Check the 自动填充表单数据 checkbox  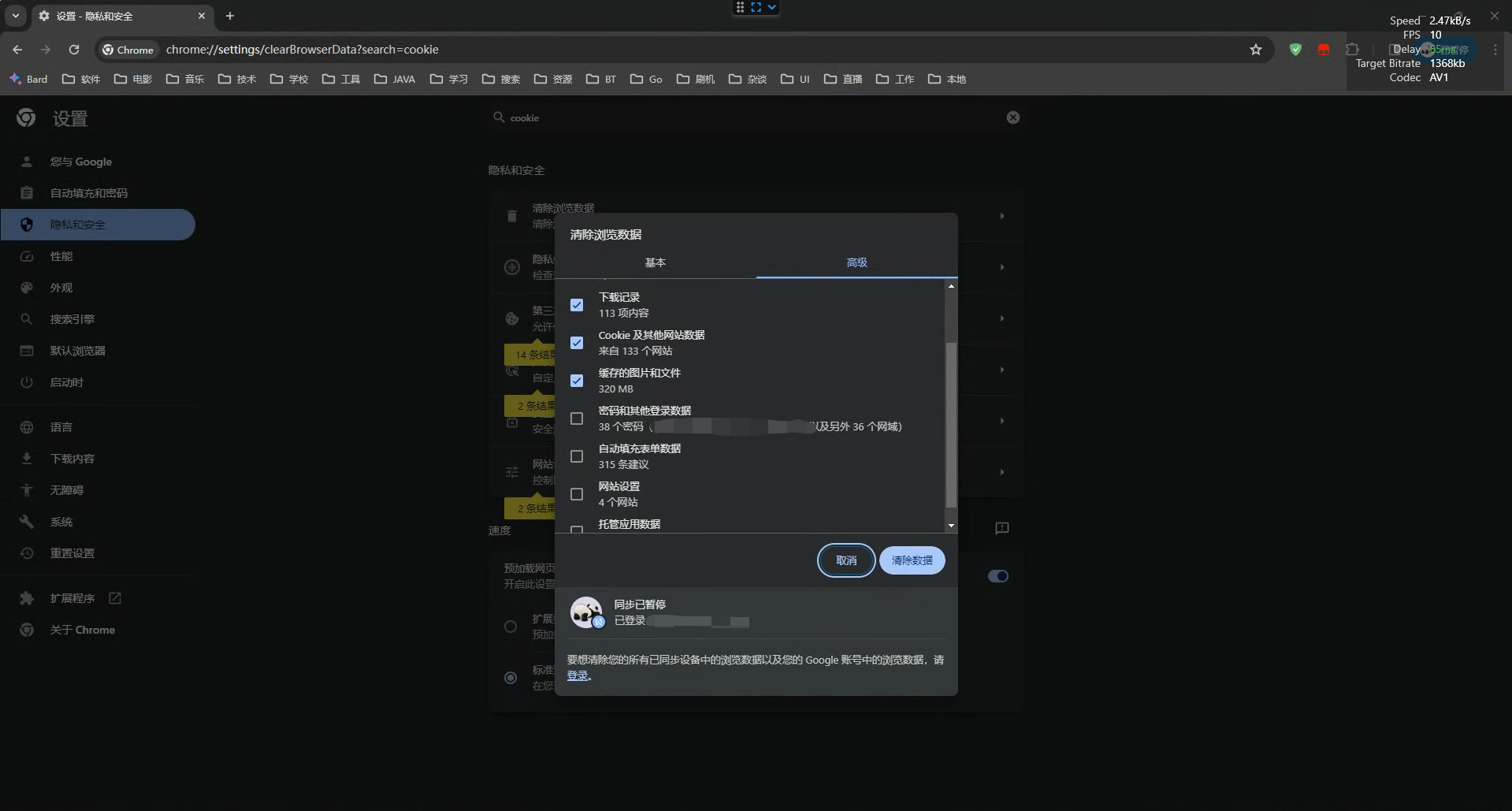point(577,456)
